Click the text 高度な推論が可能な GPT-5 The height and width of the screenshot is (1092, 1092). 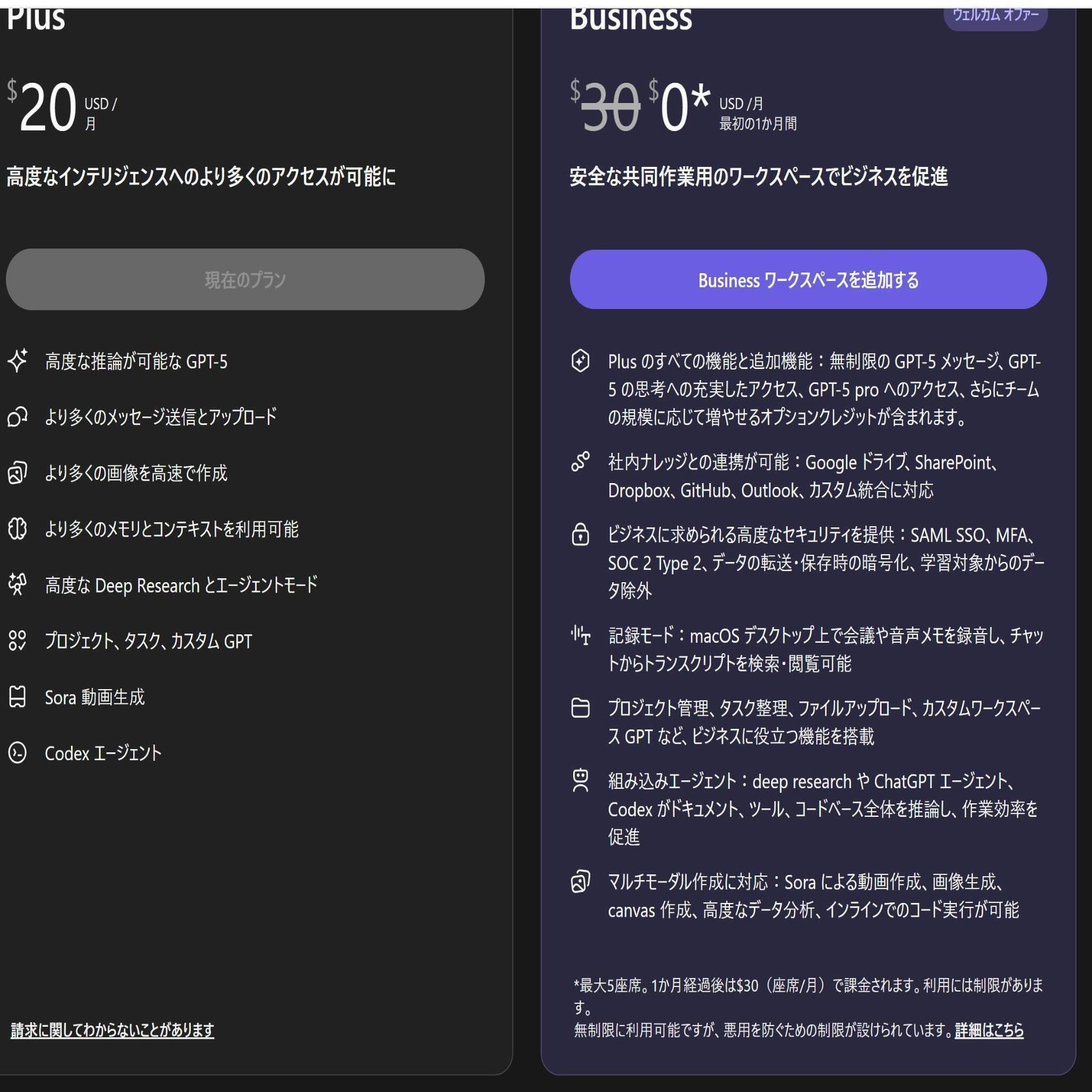[x=136, y=361]
